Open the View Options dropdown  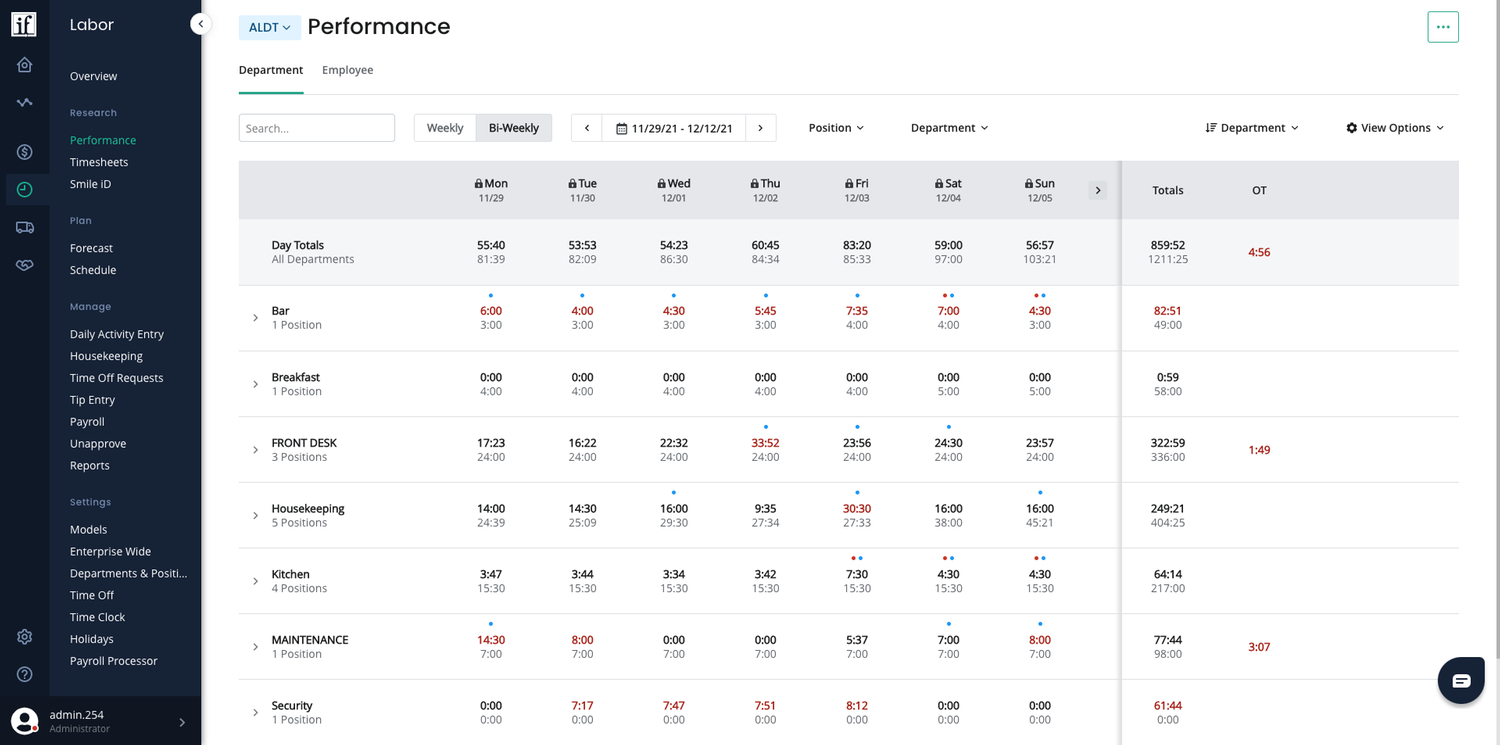[x=1395, y=128]
